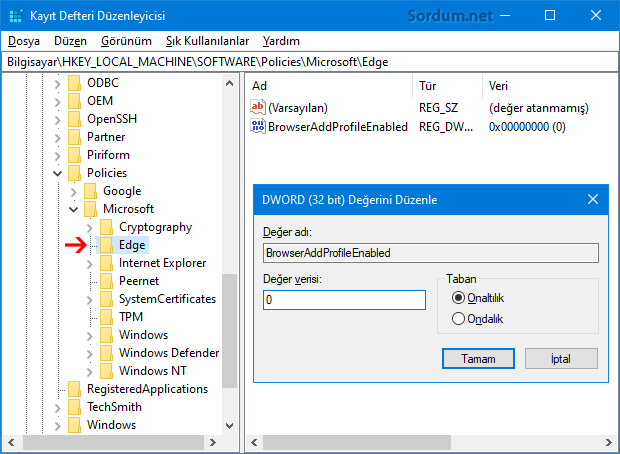The image size is (620, 454).
Task: Open the Sık Kullanılanlar menu
Action: [207, 41]
